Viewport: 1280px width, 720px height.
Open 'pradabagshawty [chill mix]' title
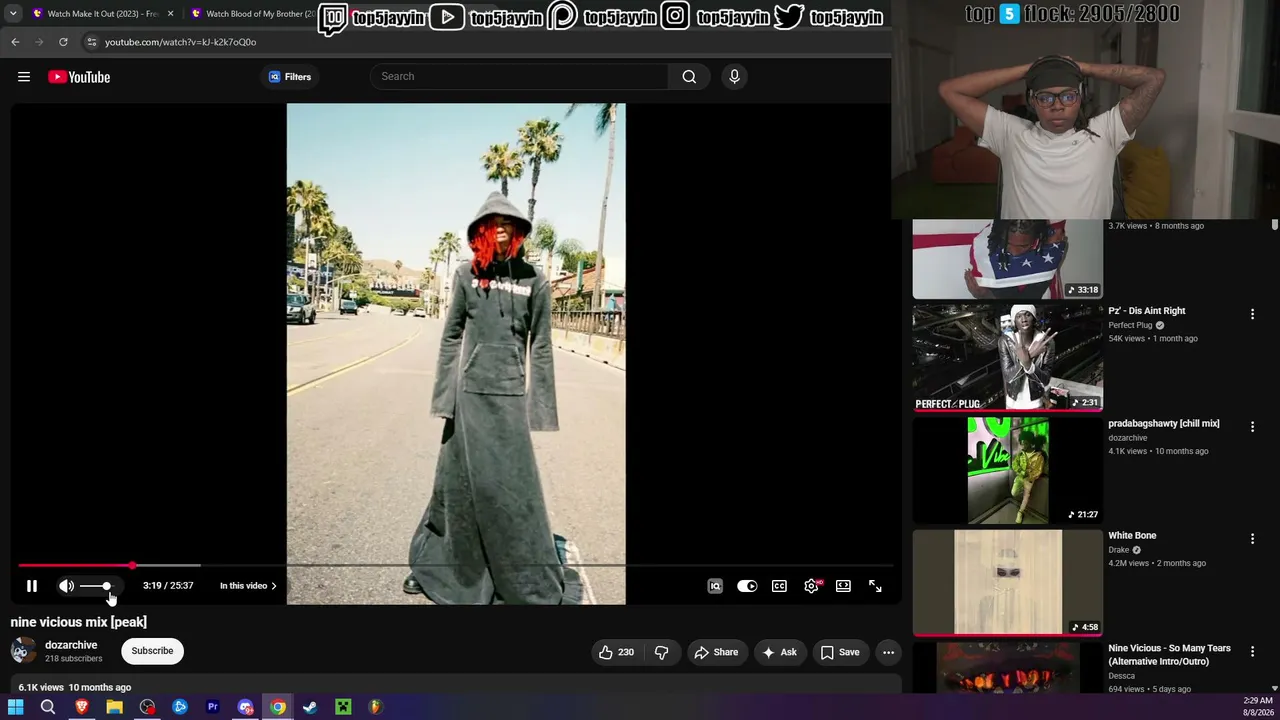1164,424
